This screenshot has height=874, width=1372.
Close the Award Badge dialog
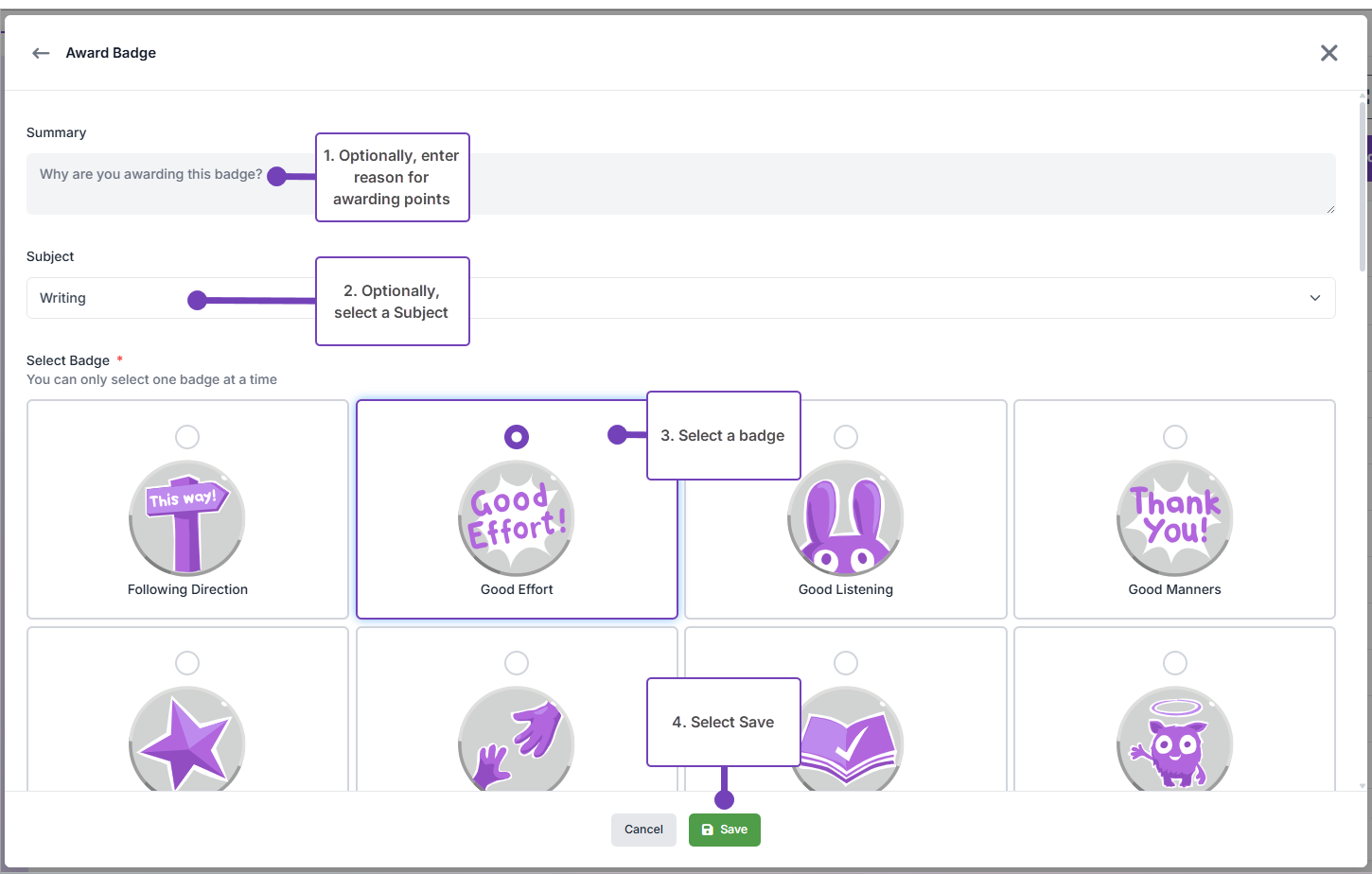[x=1328, y=53]
